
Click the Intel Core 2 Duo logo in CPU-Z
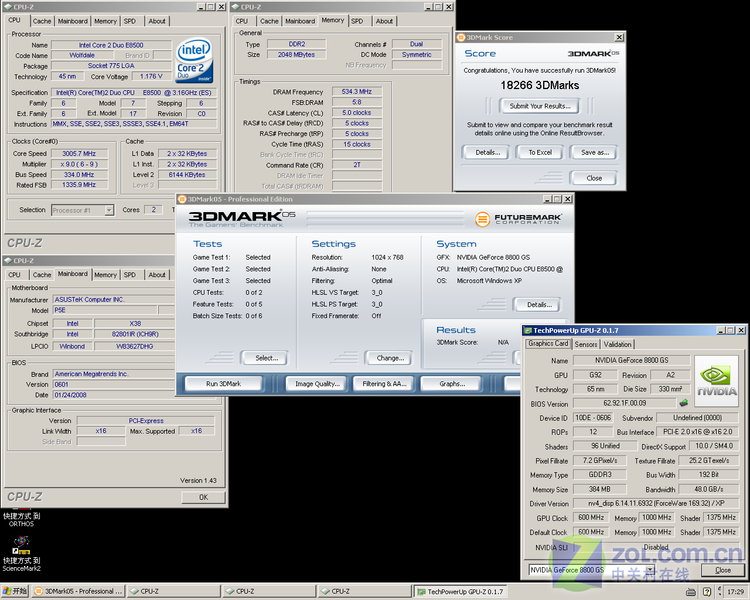[x=194, y=60]
